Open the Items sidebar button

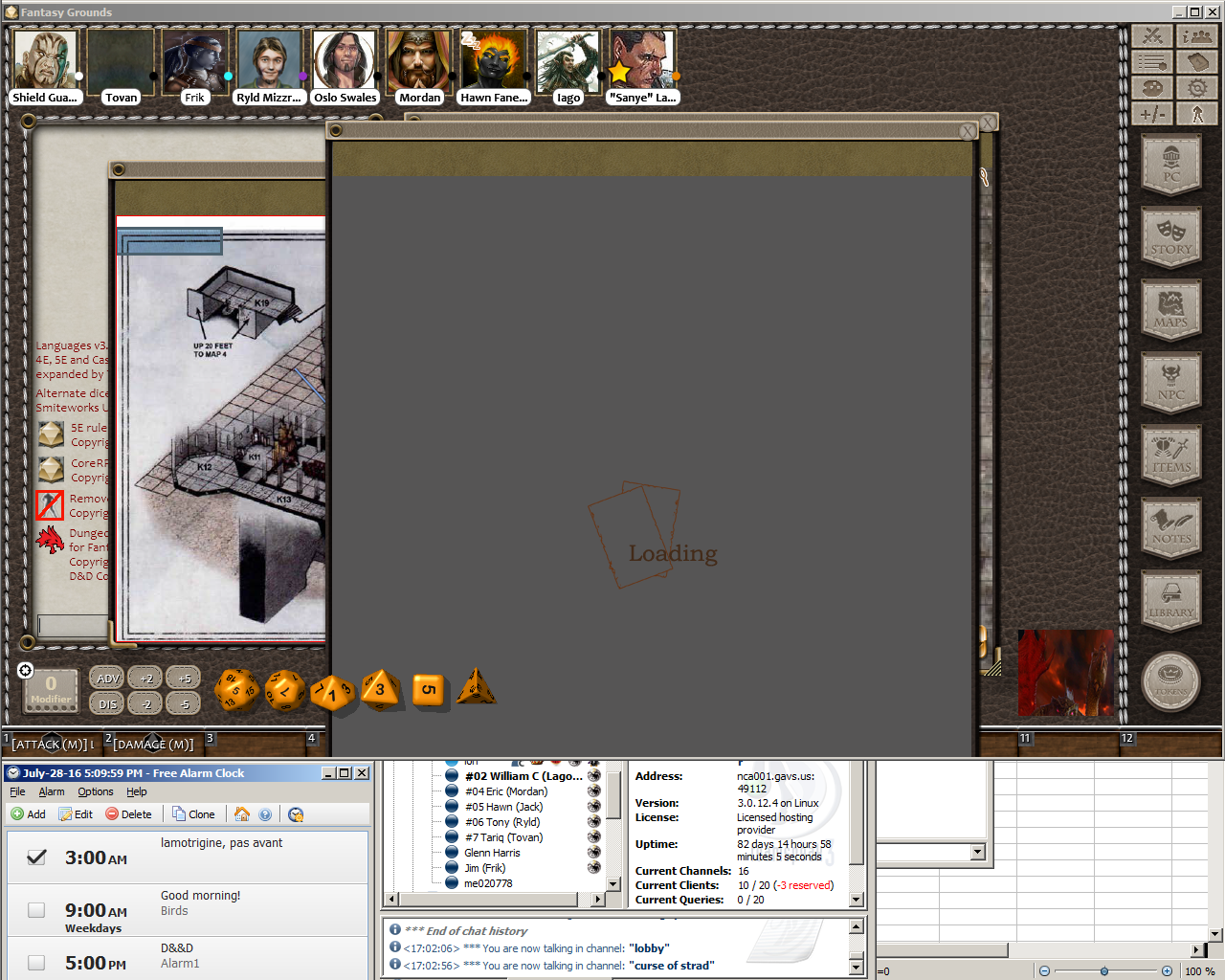tap(1171, 456)
